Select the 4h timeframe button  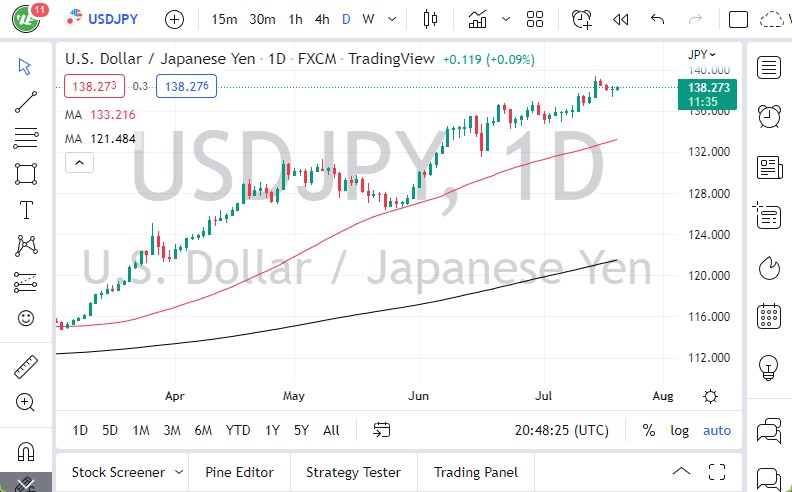click(321, 19)
